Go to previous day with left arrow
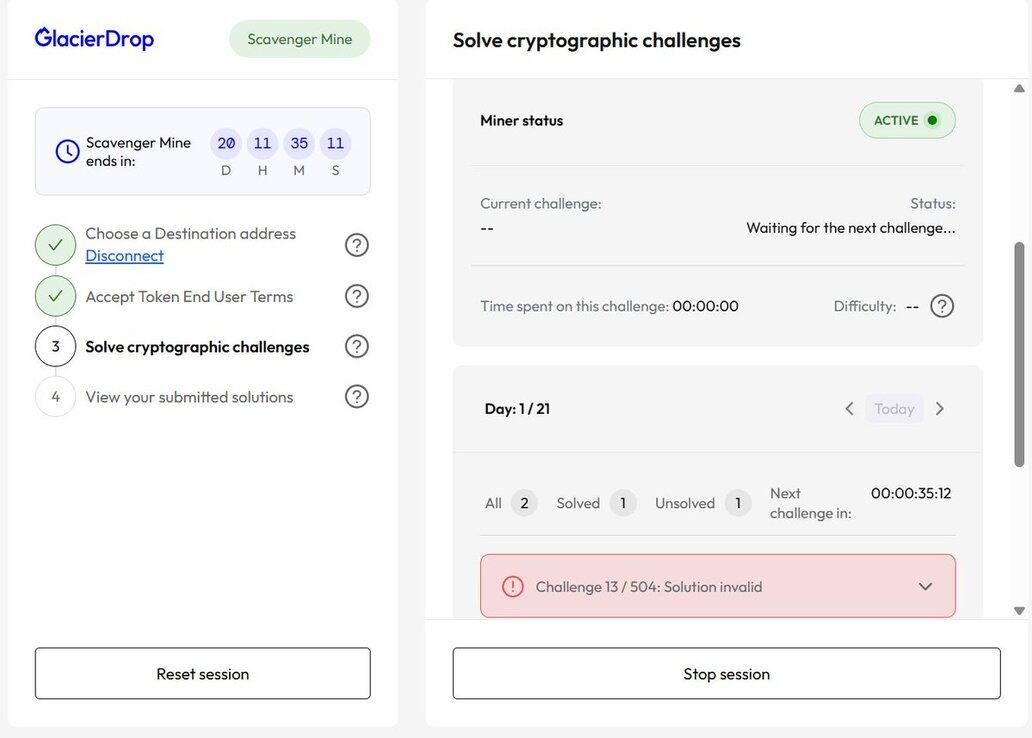The height and width of the screenshot is (738, 1032). point(849,408)
